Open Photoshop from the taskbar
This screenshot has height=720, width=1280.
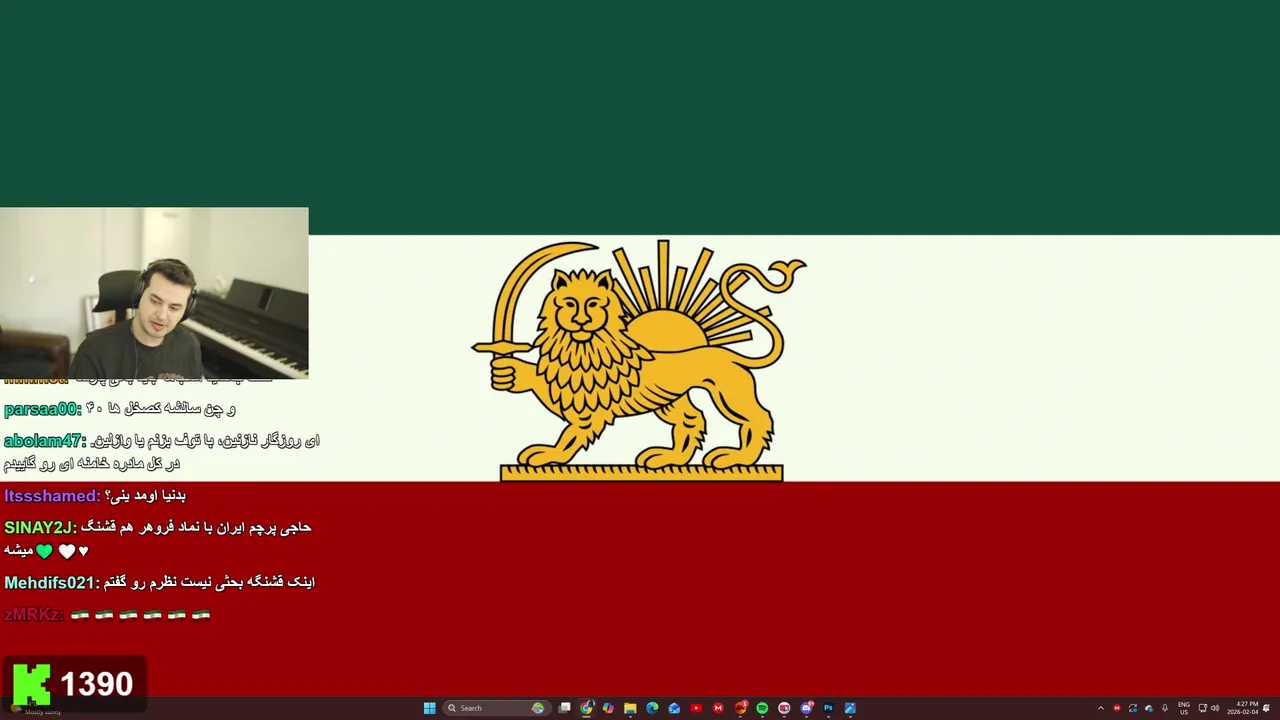coord(828,708)
